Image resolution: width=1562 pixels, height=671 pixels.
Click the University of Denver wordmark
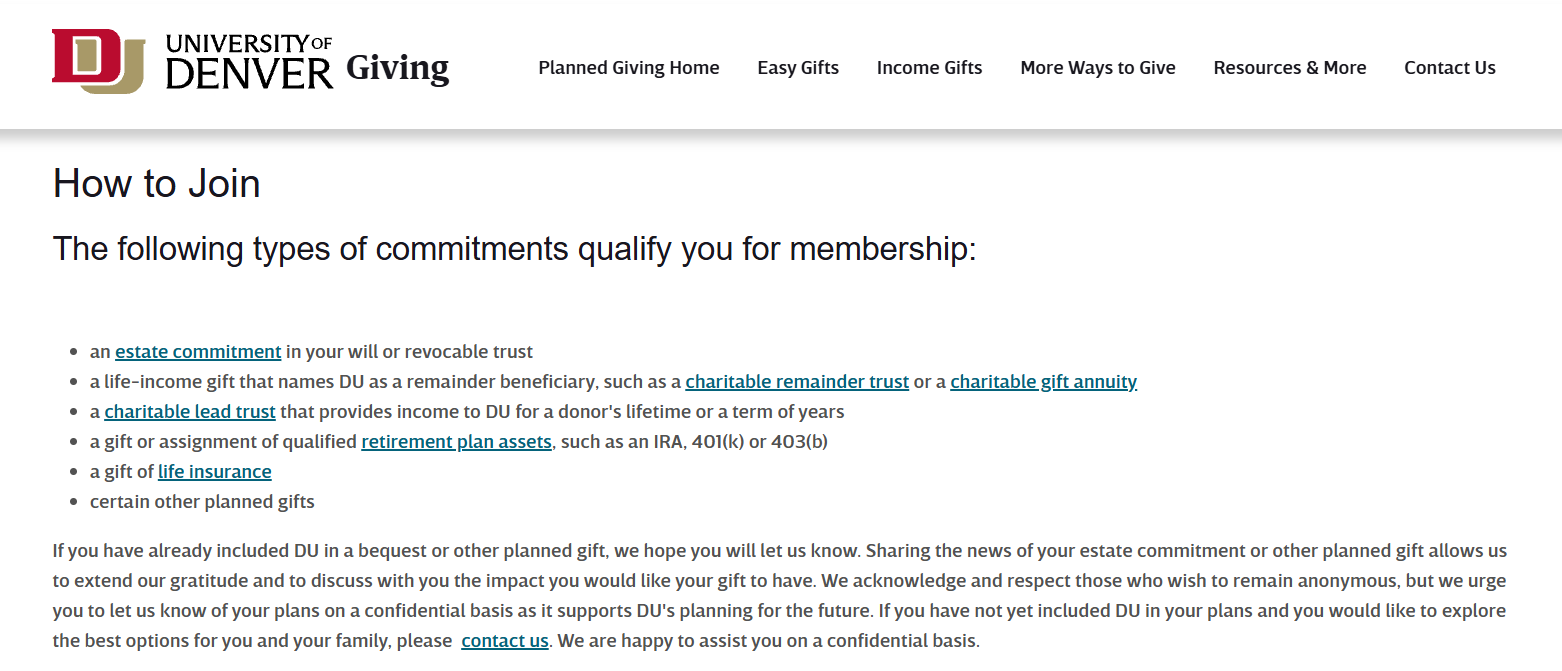click(249, 62)
